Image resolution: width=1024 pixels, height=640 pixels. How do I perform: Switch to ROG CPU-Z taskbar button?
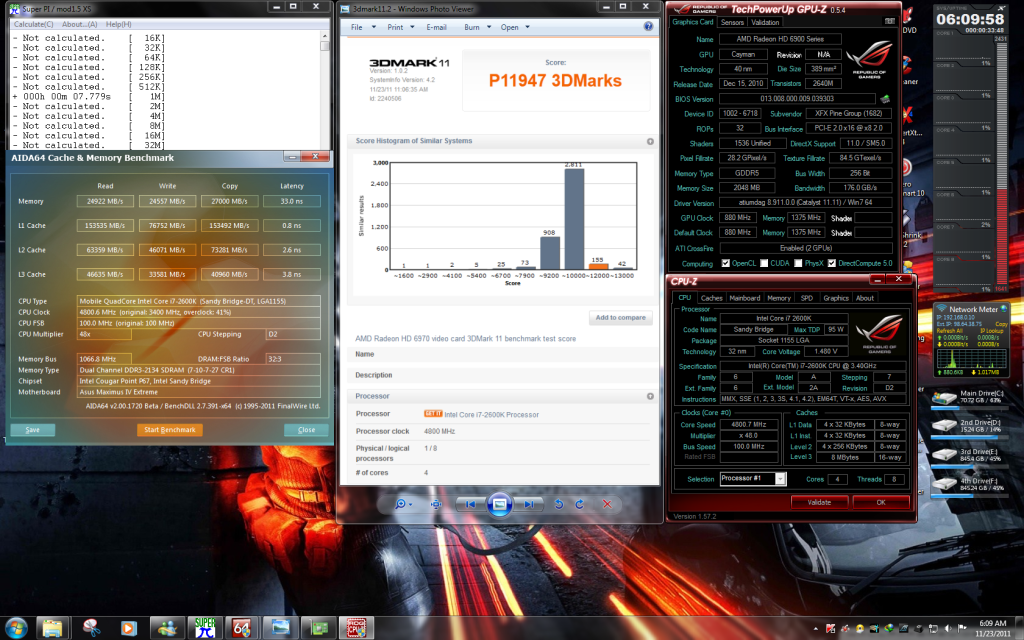356,628
